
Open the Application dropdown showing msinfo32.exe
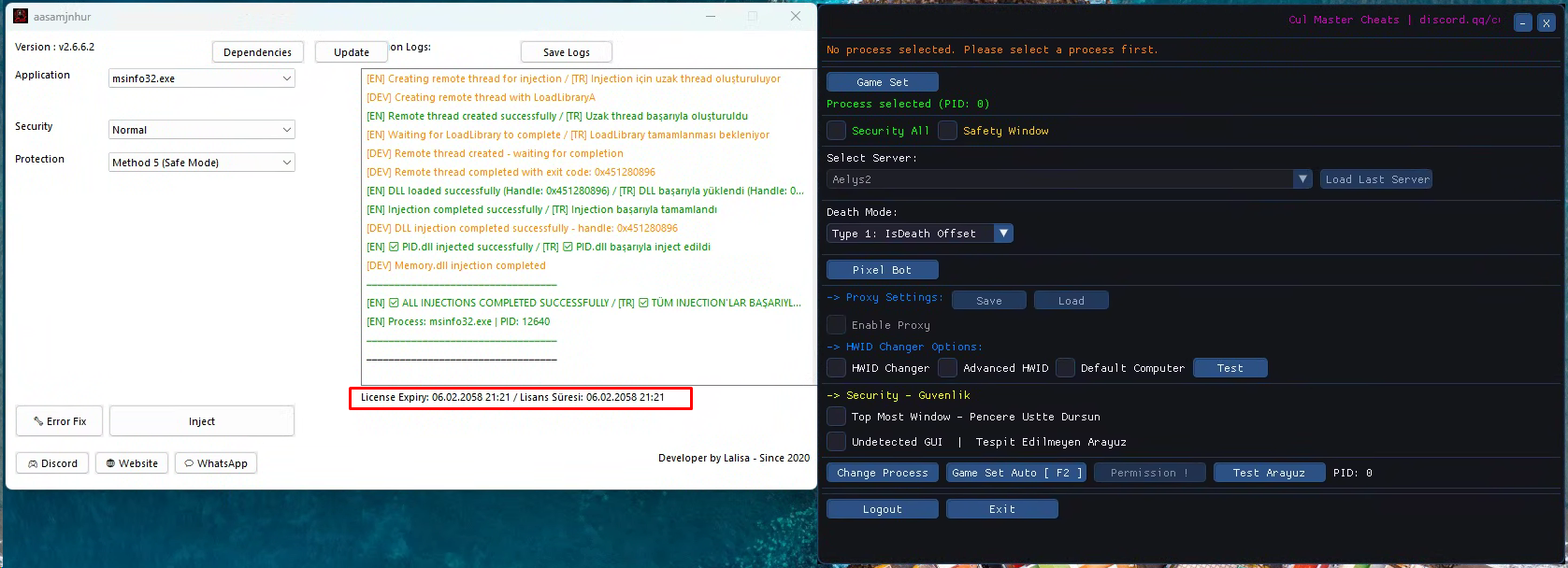pyautogui.click(x=202, y=78)
